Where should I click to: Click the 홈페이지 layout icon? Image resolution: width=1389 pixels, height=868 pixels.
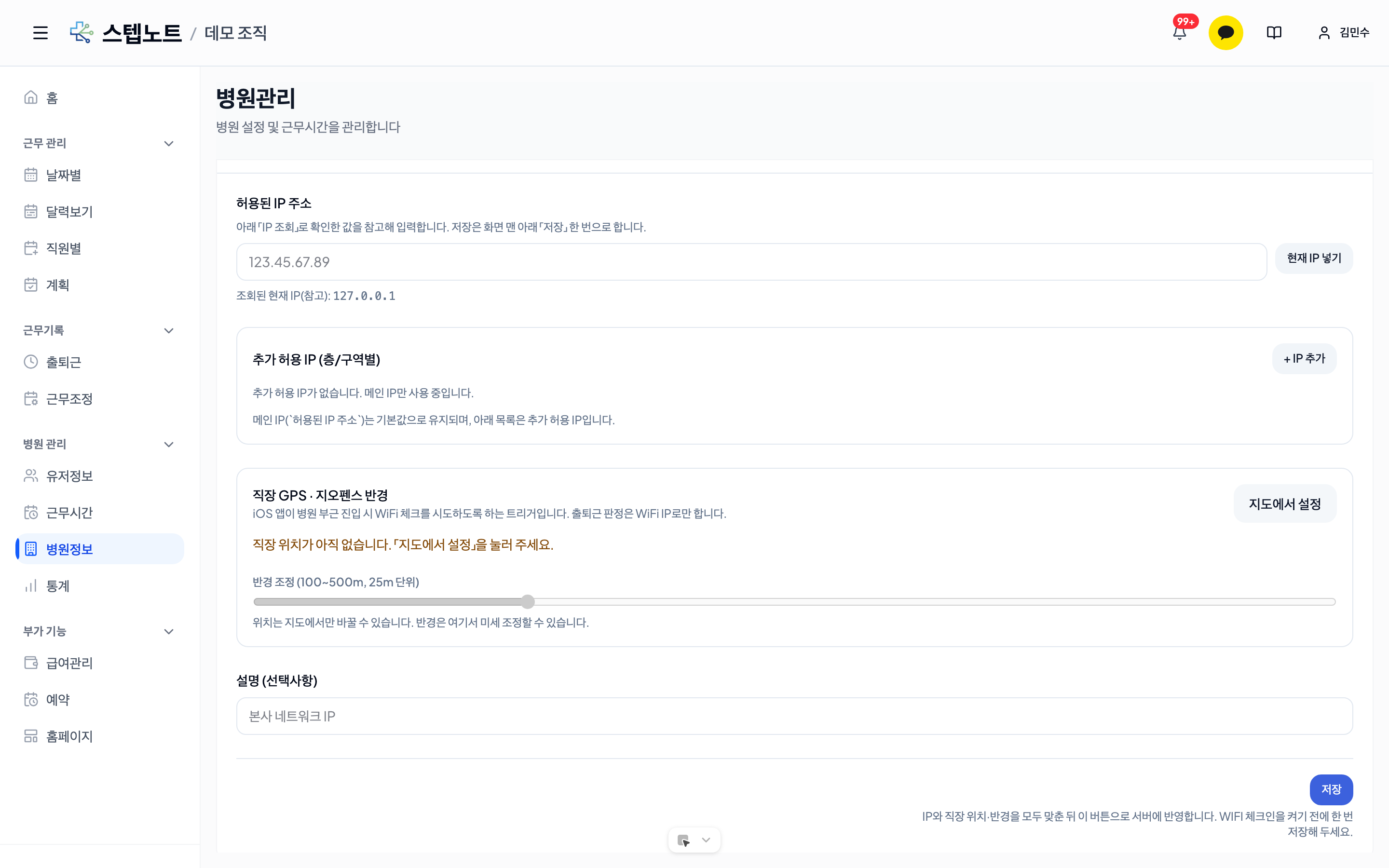pyautogui.click(x=31, y=736)
